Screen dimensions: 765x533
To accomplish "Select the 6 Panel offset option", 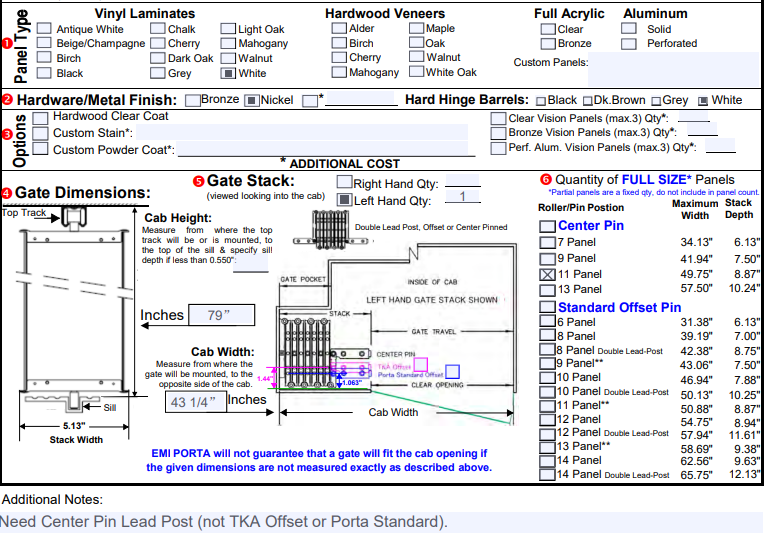I will click(547, 321).
